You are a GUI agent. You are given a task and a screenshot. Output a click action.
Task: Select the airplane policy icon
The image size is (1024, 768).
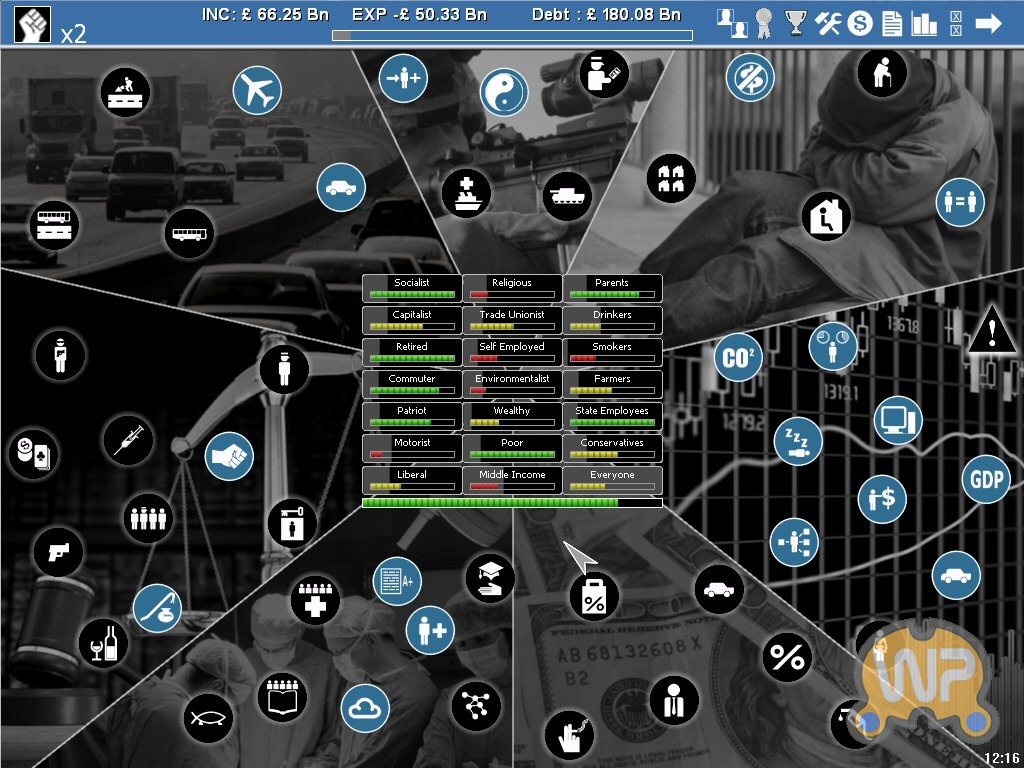click(x=258, y=91)
